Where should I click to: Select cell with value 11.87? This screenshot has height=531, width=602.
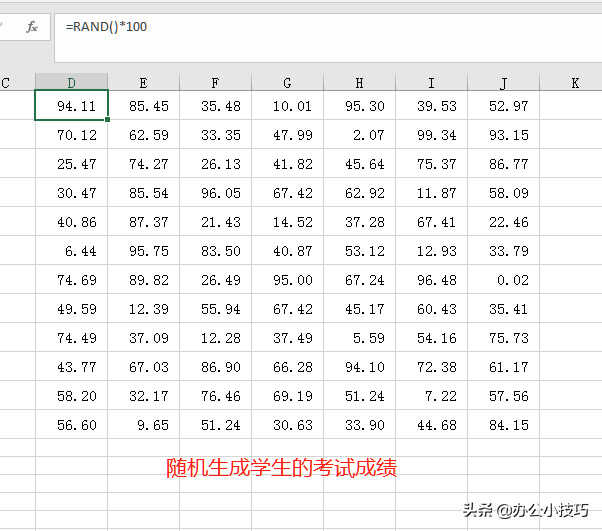(431, 192)
